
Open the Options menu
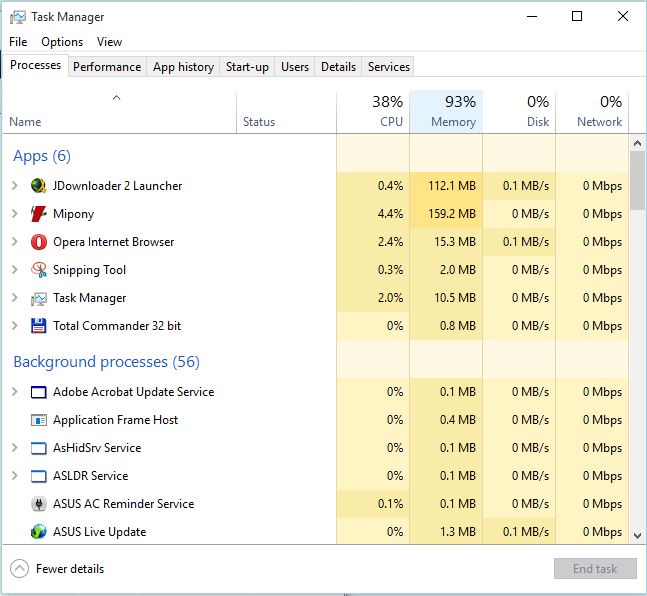click(x=62, y=42)
